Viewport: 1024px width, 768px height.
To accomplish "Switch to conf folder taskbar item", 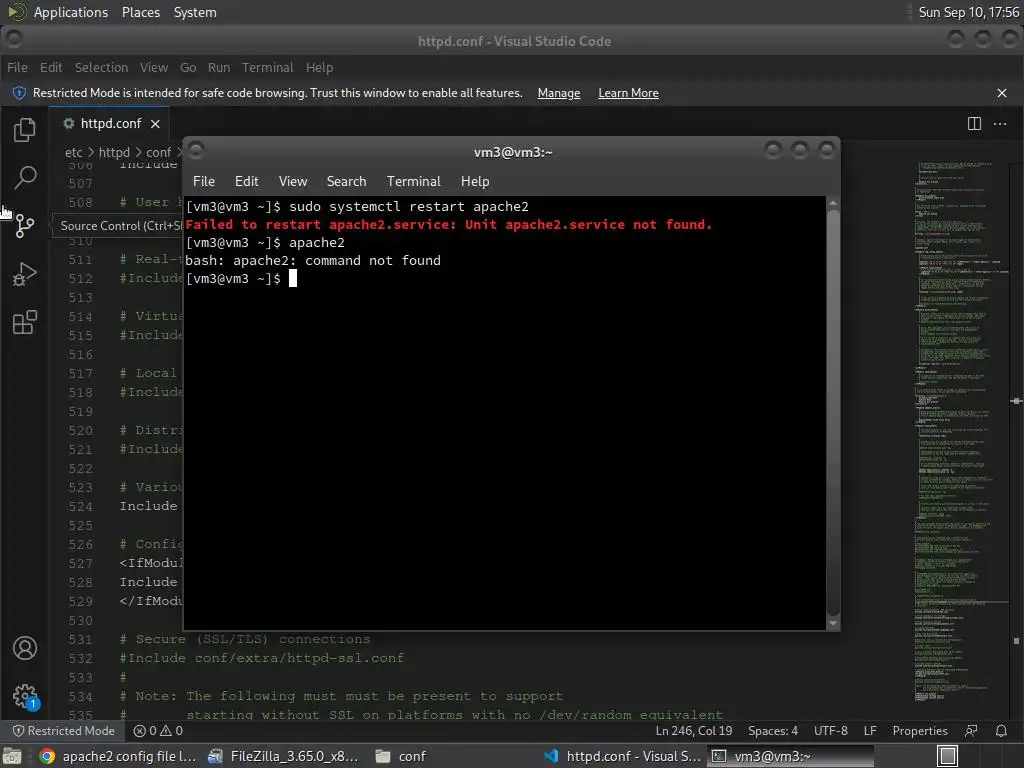I will pyautogui.click(x=401, y=756).
